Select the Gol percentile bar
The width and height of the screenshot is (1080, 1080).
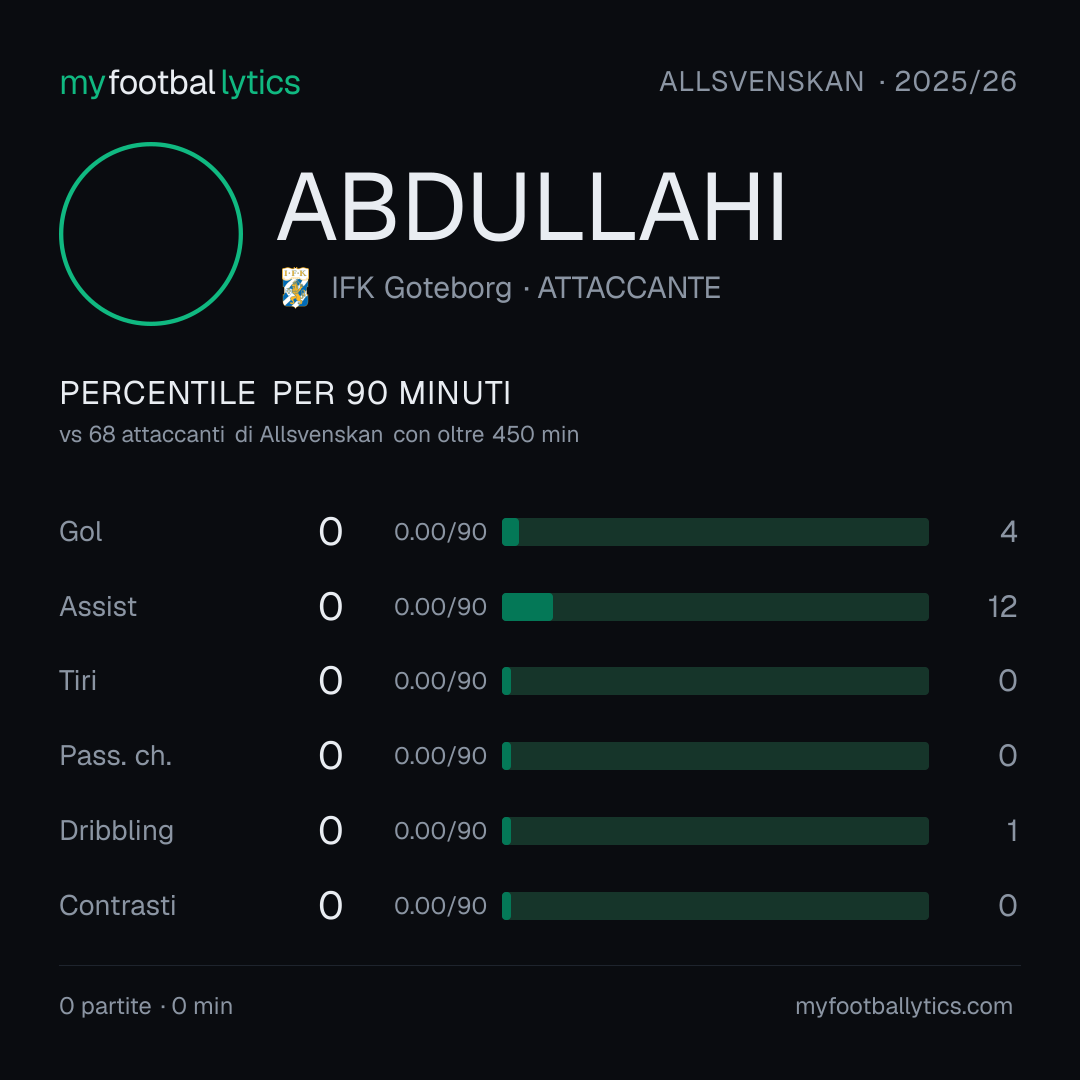715,532
